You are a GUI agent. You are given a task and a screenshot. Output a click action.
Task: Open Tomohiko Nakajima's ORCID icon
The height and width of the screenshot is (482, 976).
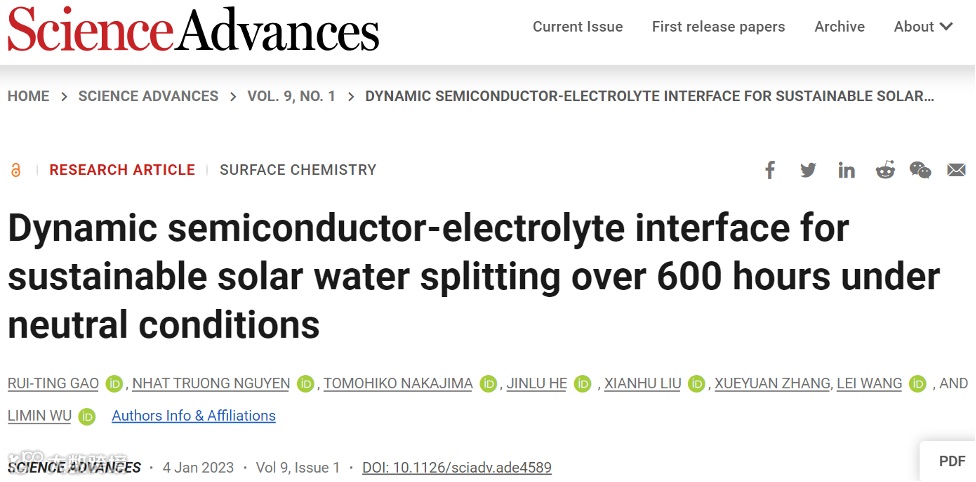[x=488, y=384]
